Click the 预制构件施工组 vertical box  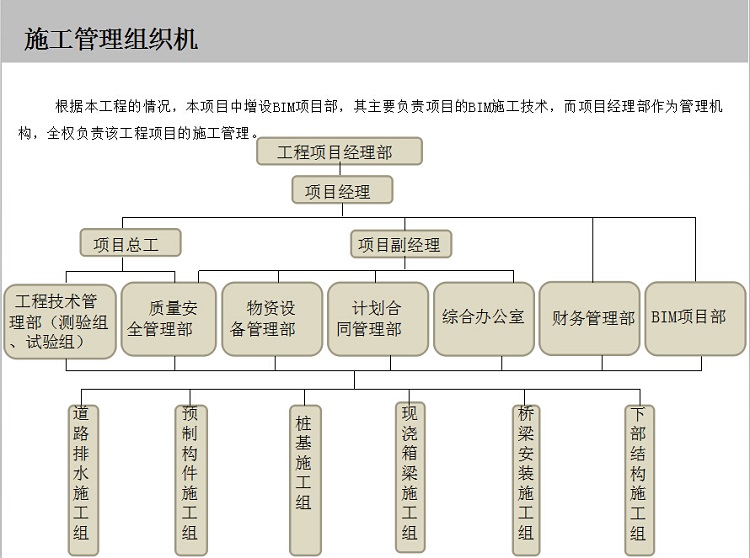[x=191, y=480]
